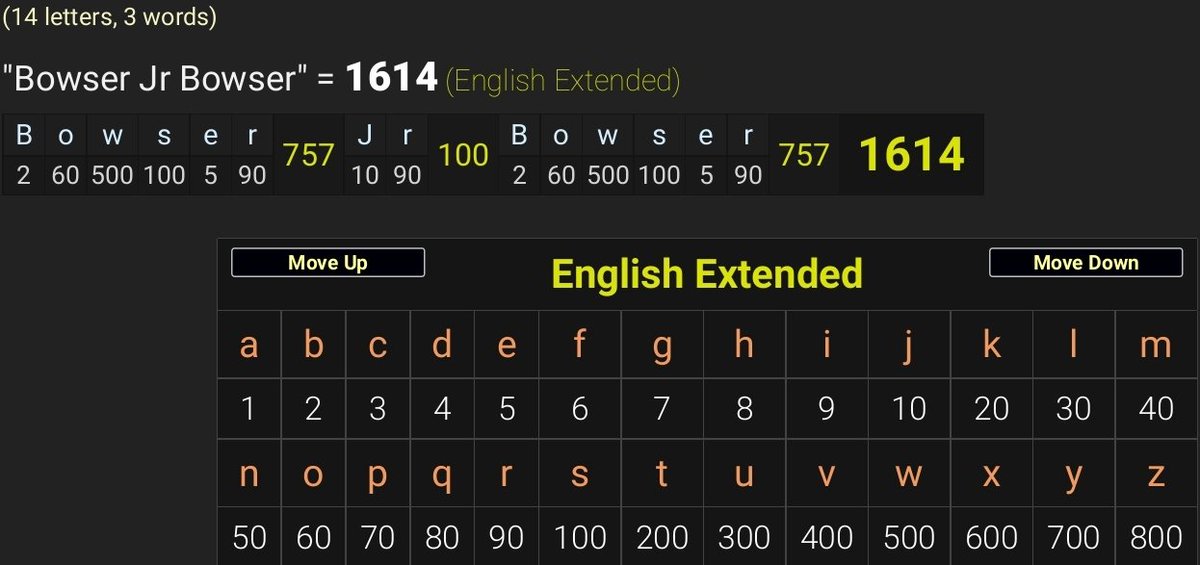Select letter t in cipher chart

click(662, 474)
